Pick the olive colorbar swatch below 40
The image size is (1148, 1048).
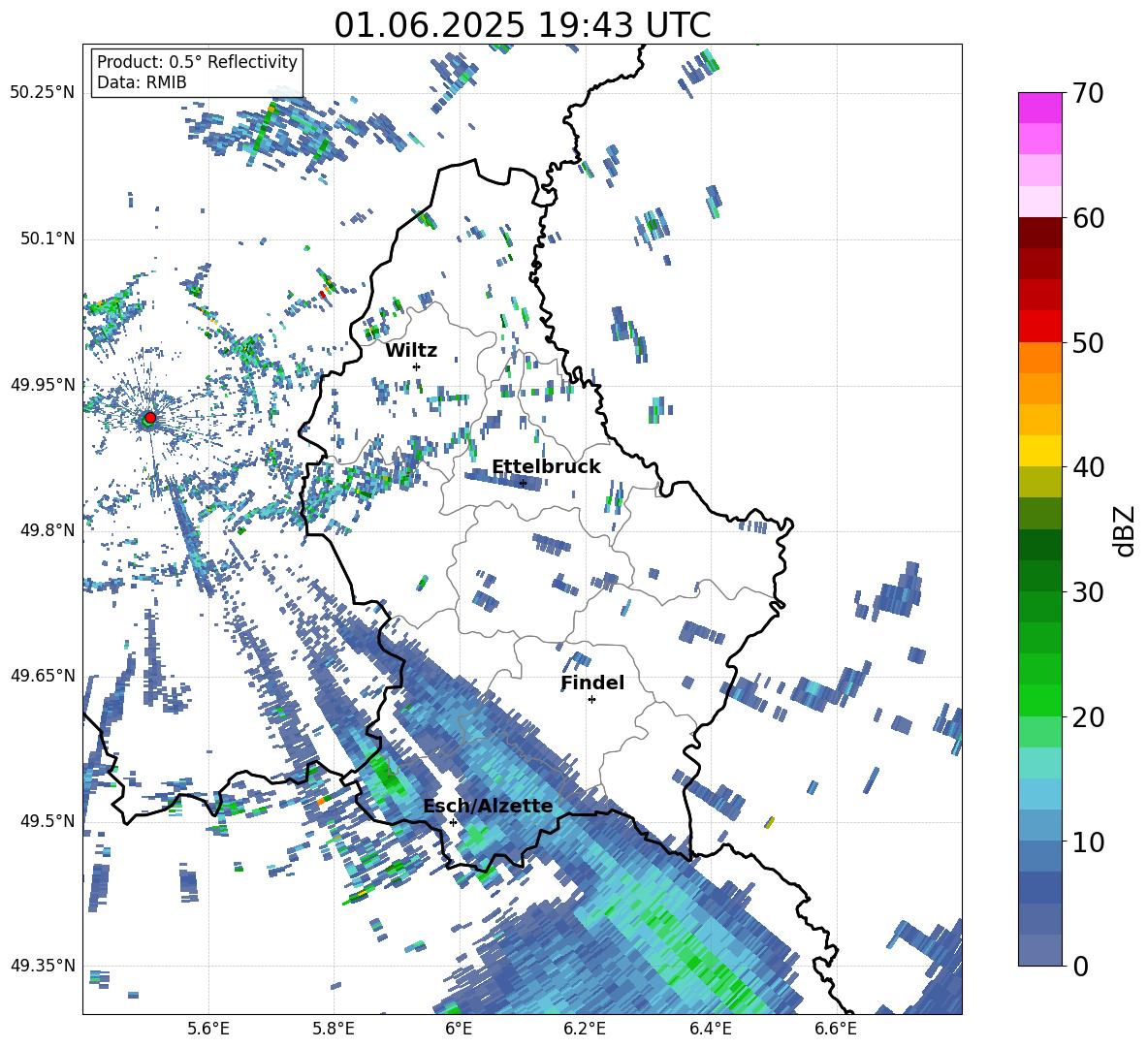tap(1039, 482)
